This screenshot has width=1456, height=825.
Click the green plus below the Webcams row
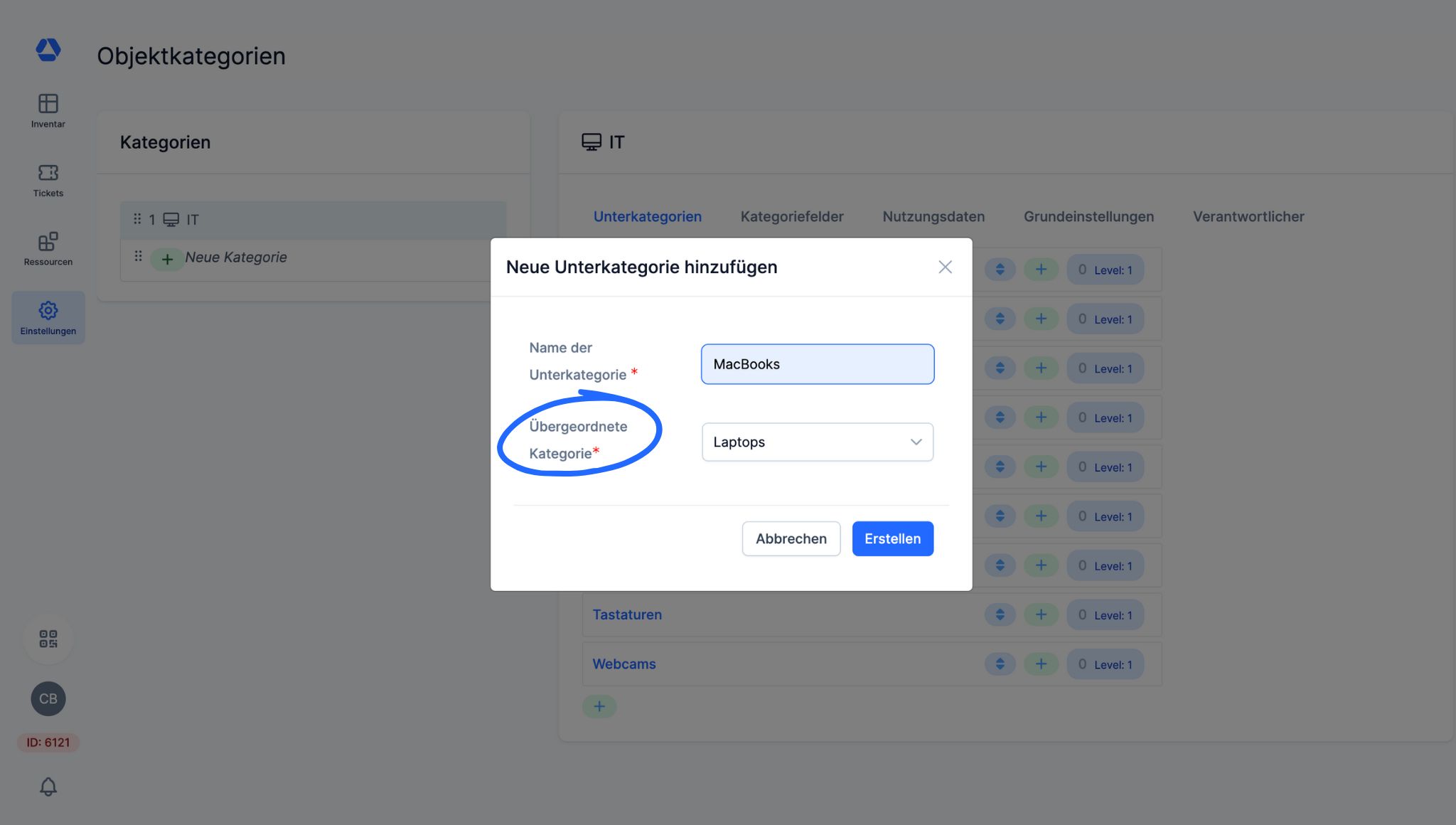[599, 706]
